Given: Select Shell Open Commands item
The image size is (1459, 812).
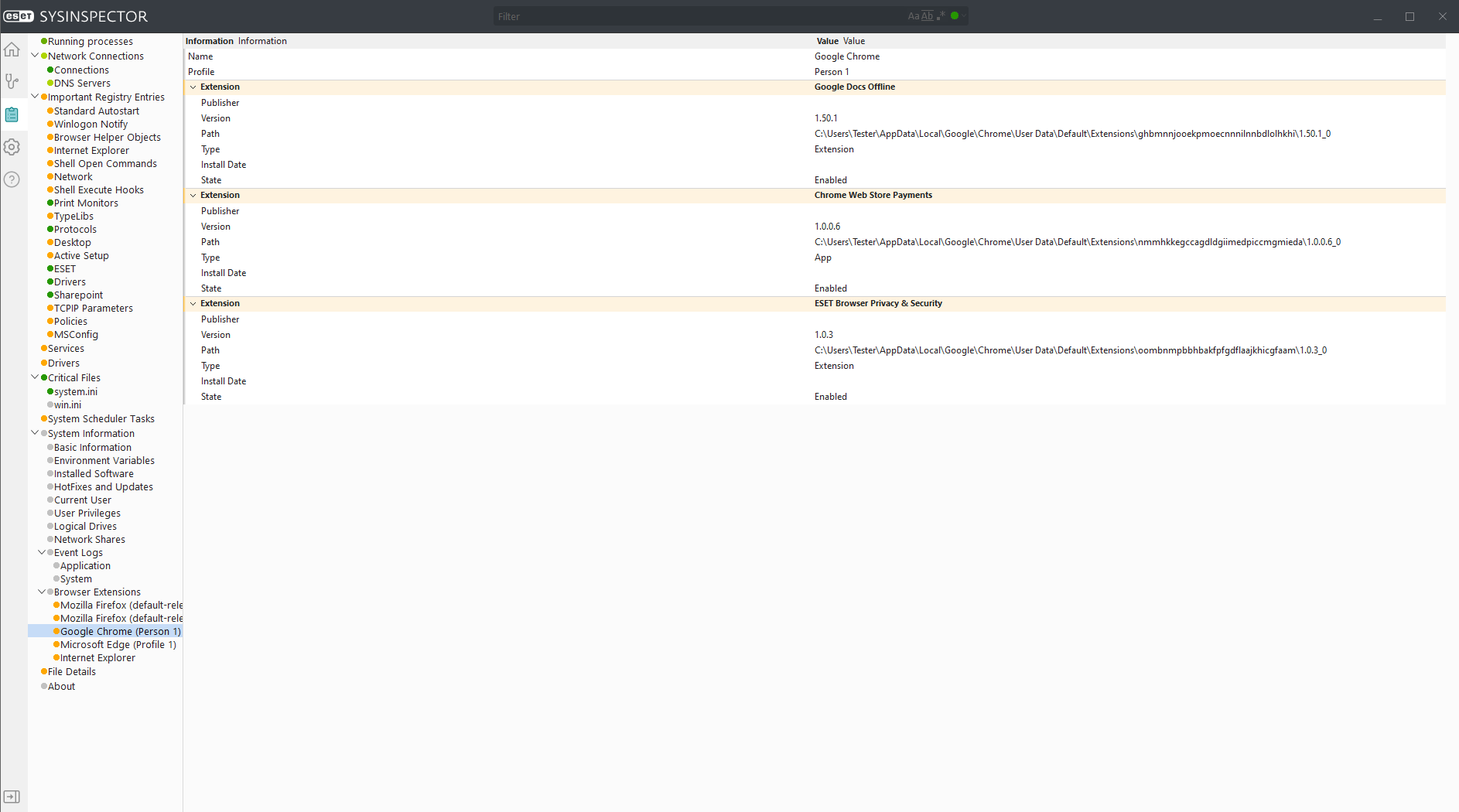Looking at the screenshot, I should 105,164.
